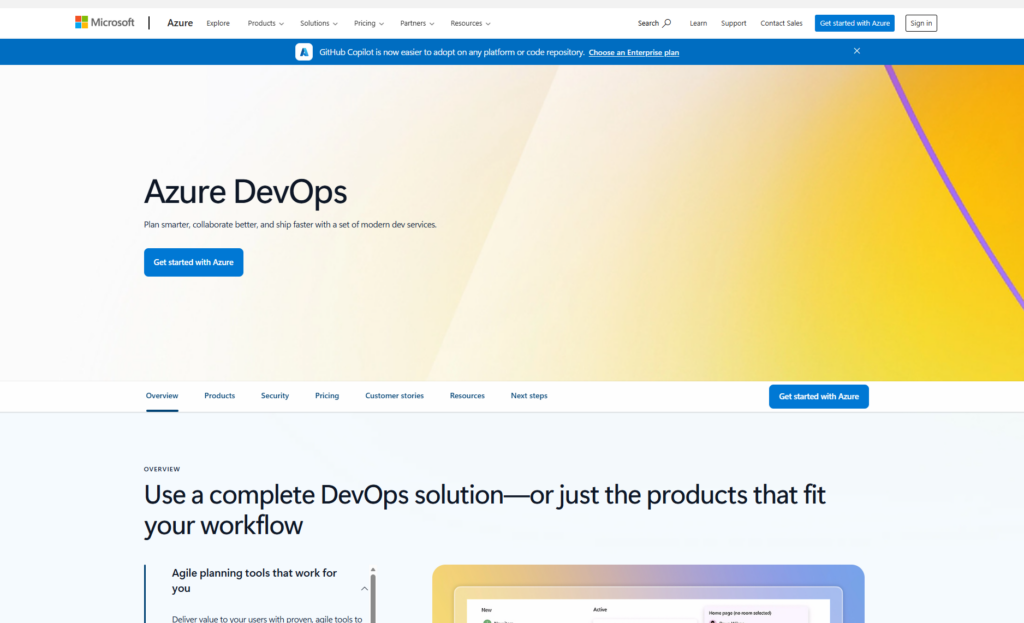
Task: Switch to the Security tab
Action: point(275,396)
